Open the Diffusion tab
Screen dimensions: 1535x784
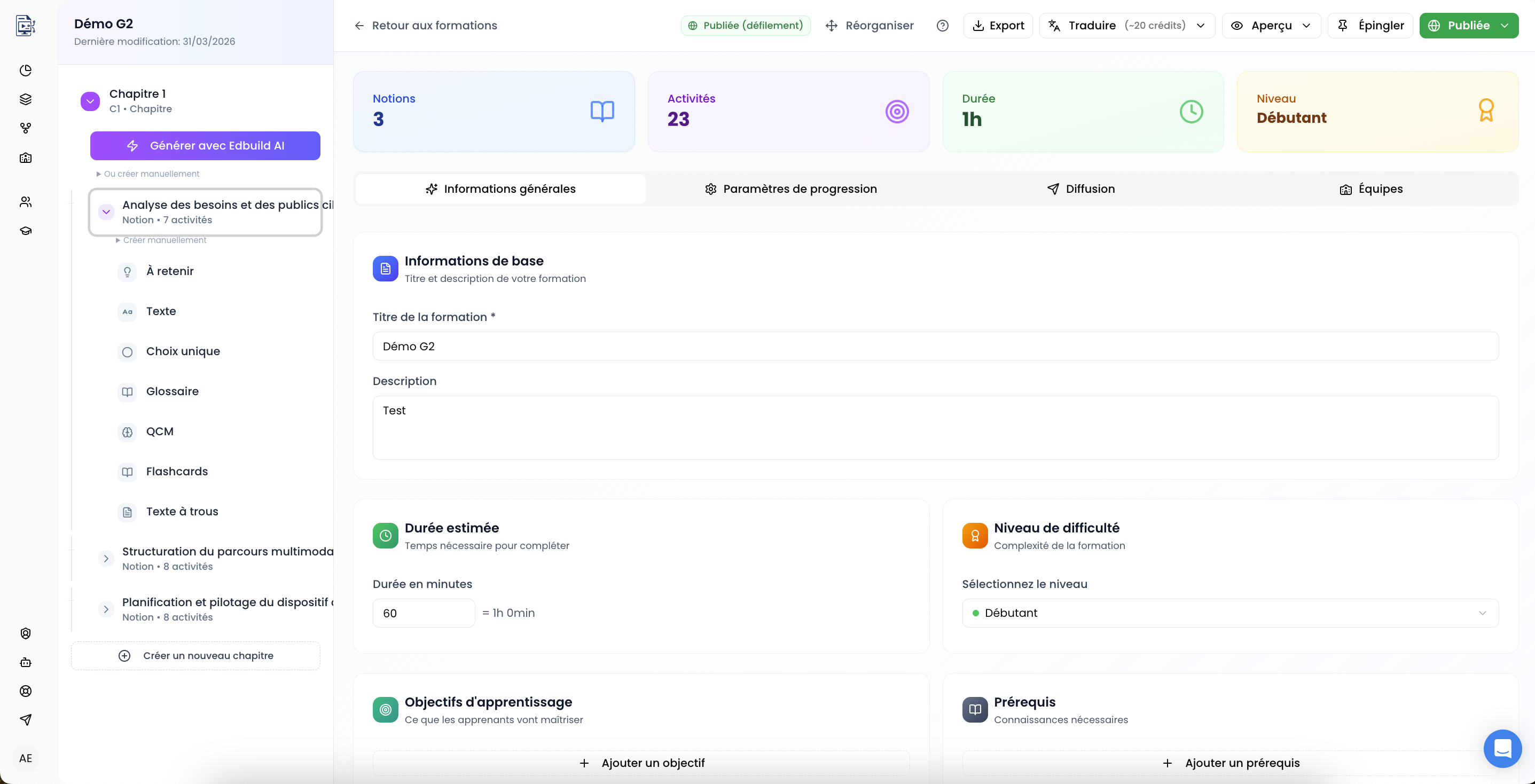(x=1080, y=189)
